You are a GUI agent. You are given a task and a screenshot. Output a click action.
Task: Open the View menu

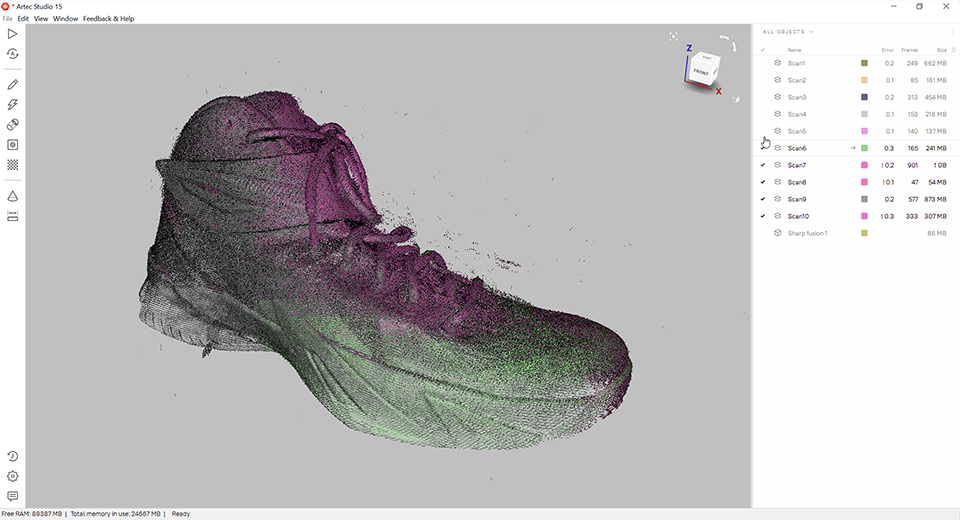pyautogui.click(x=41, y=18)
